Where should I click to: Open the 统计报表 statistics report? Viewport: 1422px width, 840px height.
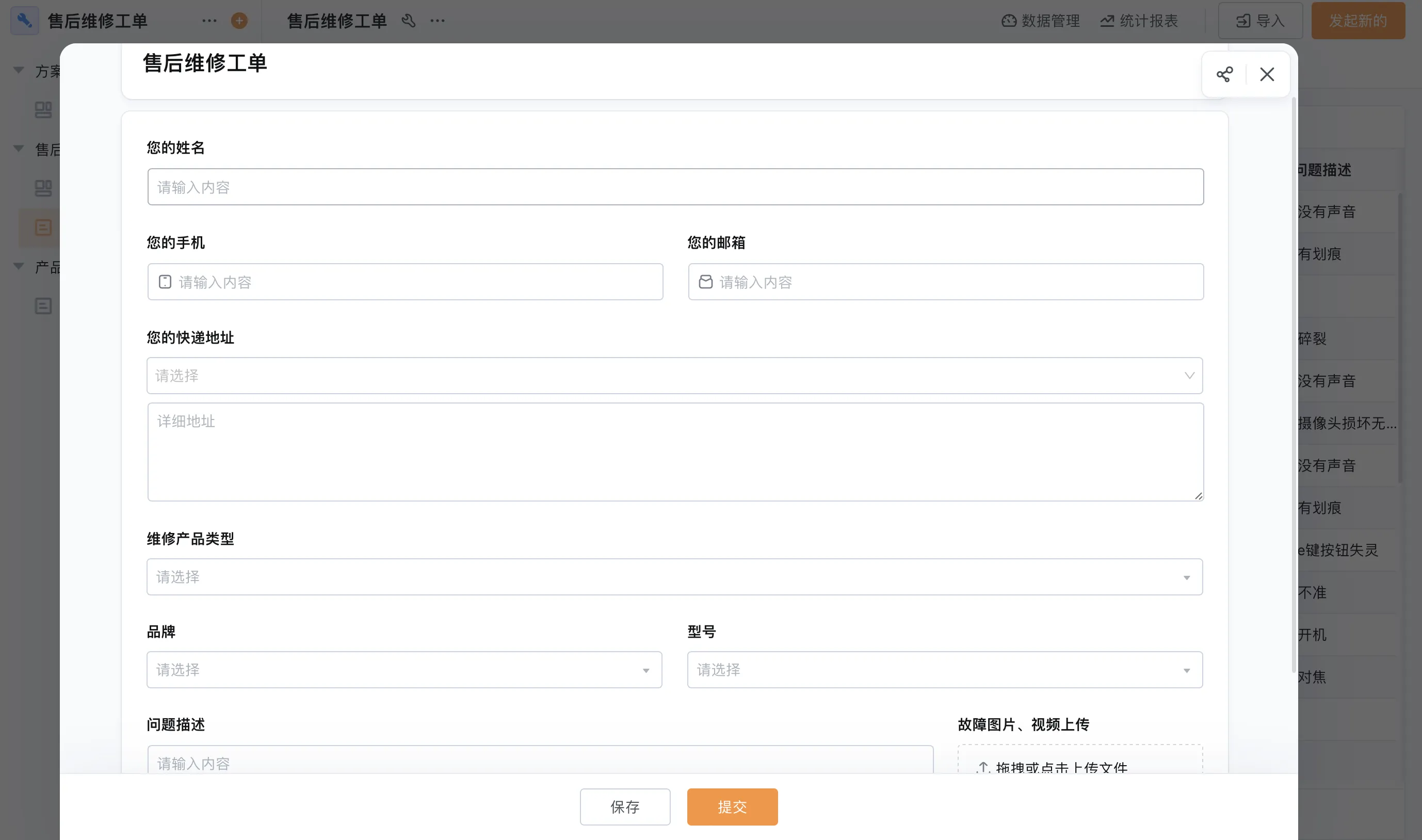pyautogui.click(x=1139, y=21)
